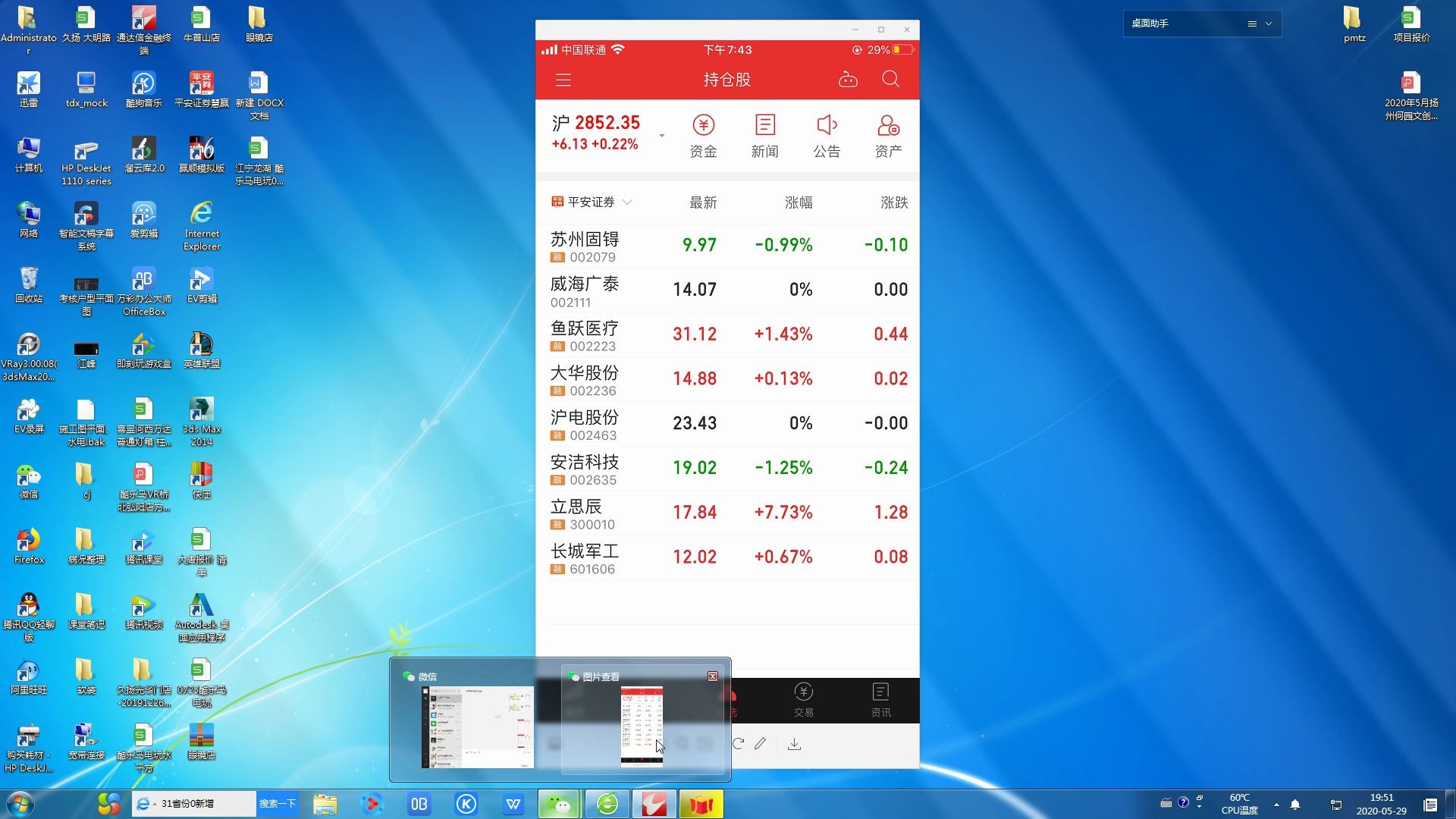Open the robot assistant icon in the red header
Viewport: 1456px width, 819px height.
(x=848, y=80)
